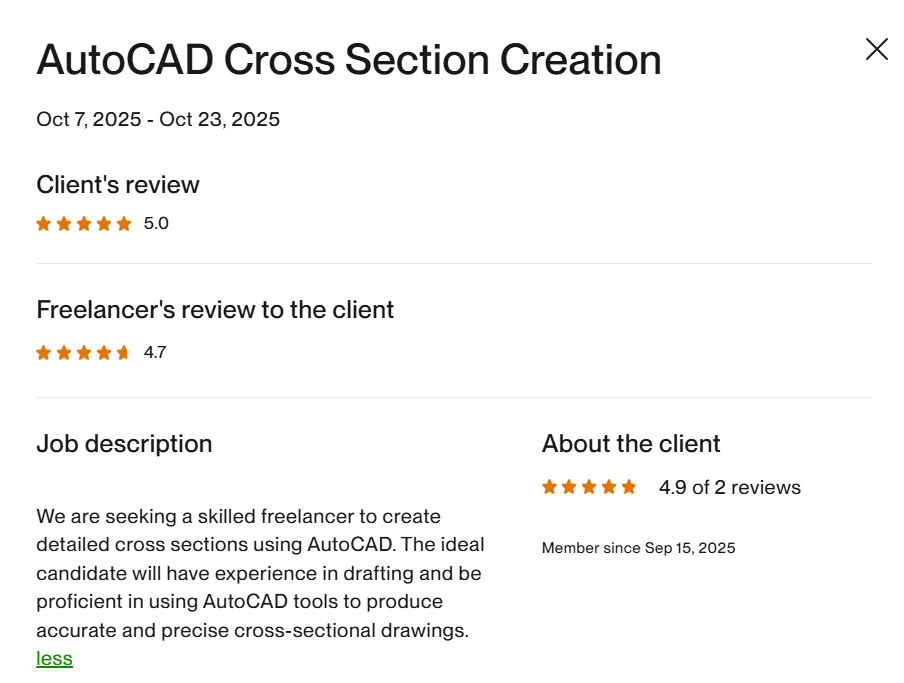Click first star under About the client
This screenshot has height=683, width=904.
coord(549,488)
